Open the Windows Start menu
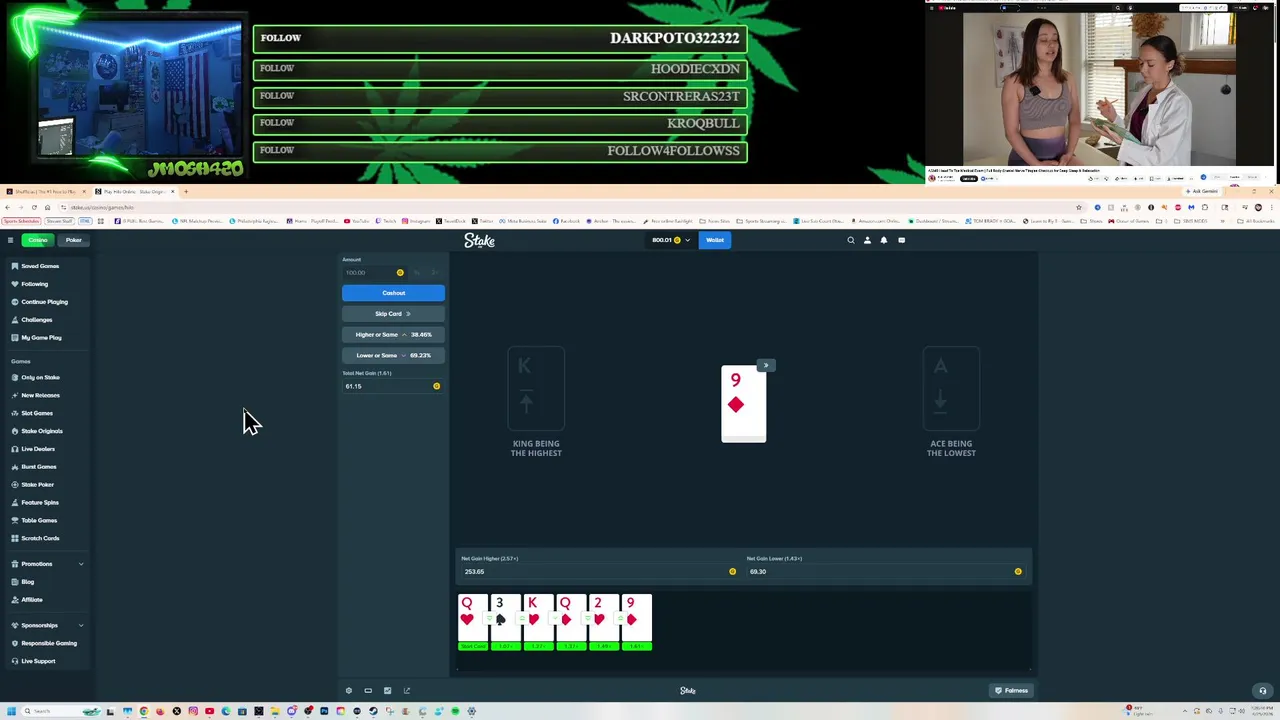This screenshot has width=1280, height=720. point(11,711)
